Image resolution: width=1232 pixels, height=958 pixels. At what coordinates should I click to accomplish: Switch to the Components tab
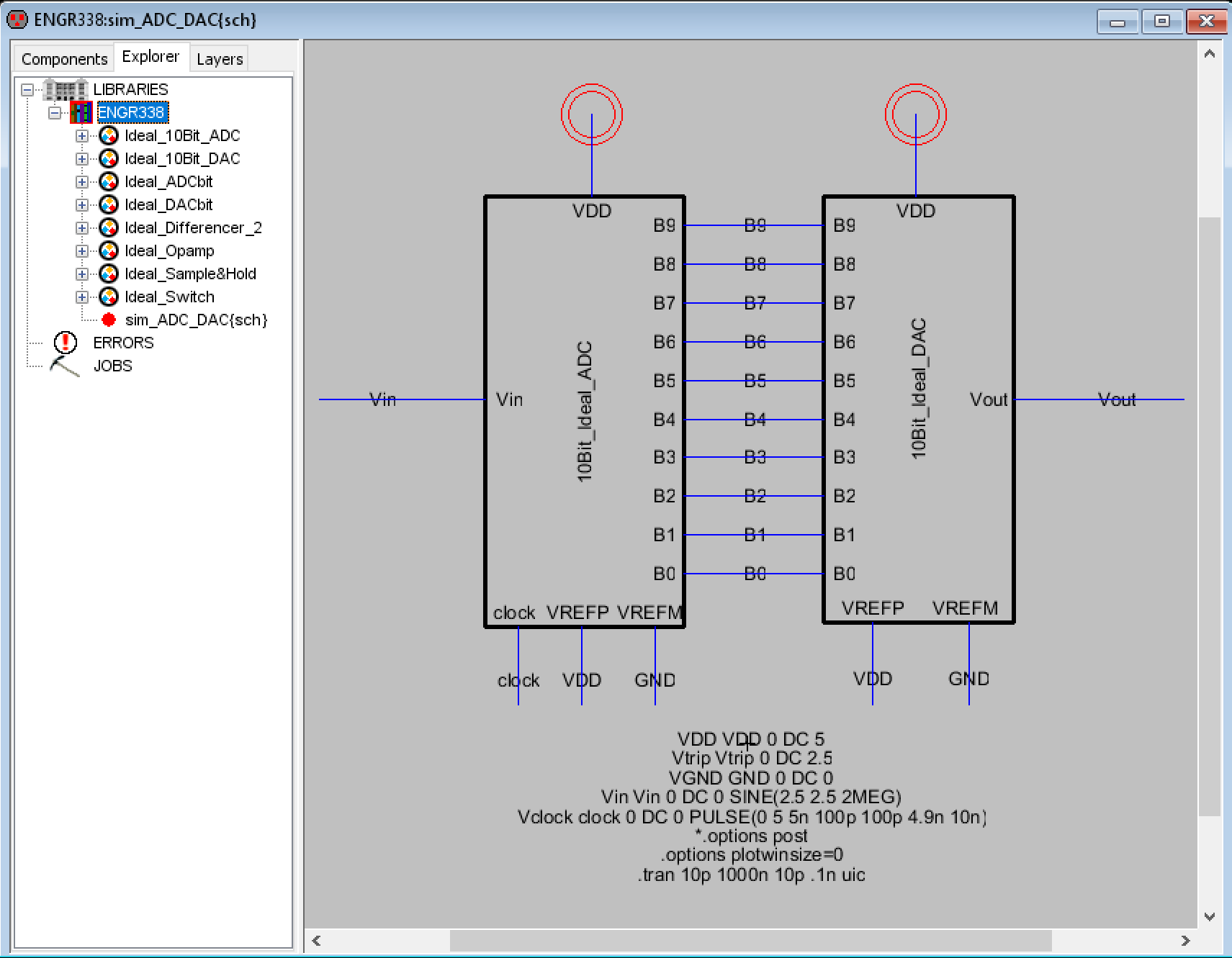(x=64, y=58)
